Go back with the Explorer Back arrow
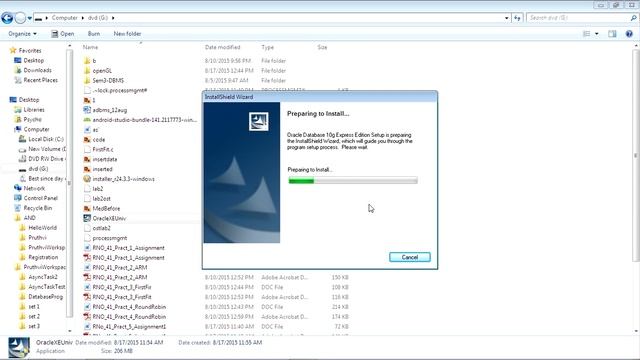The image size is (640, 360). pos(7,18)
